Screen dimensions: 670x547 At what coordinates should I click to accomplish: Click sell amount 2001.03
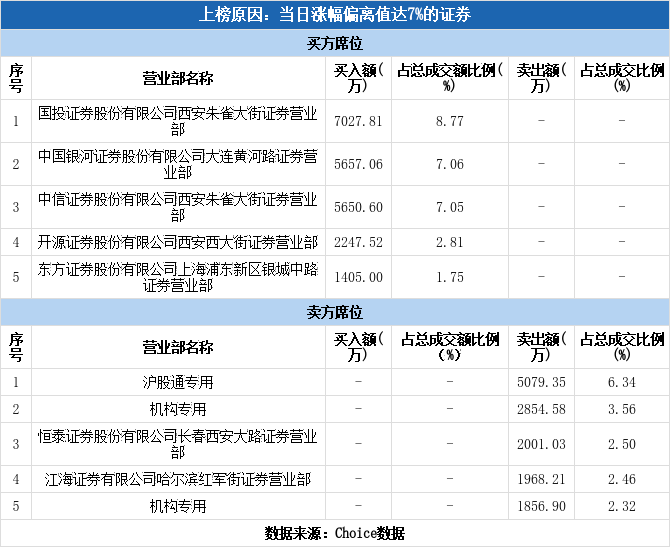click(541, 444)
